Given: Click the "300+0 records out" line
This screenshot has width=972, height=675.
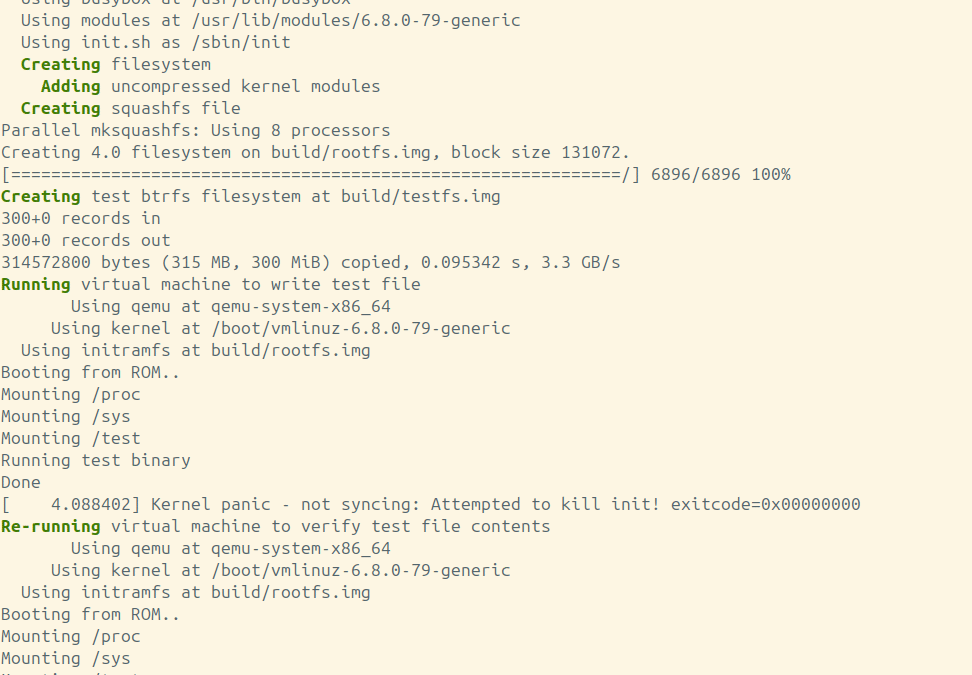Looking at the screenshot, I should click(x=85, y=240).
